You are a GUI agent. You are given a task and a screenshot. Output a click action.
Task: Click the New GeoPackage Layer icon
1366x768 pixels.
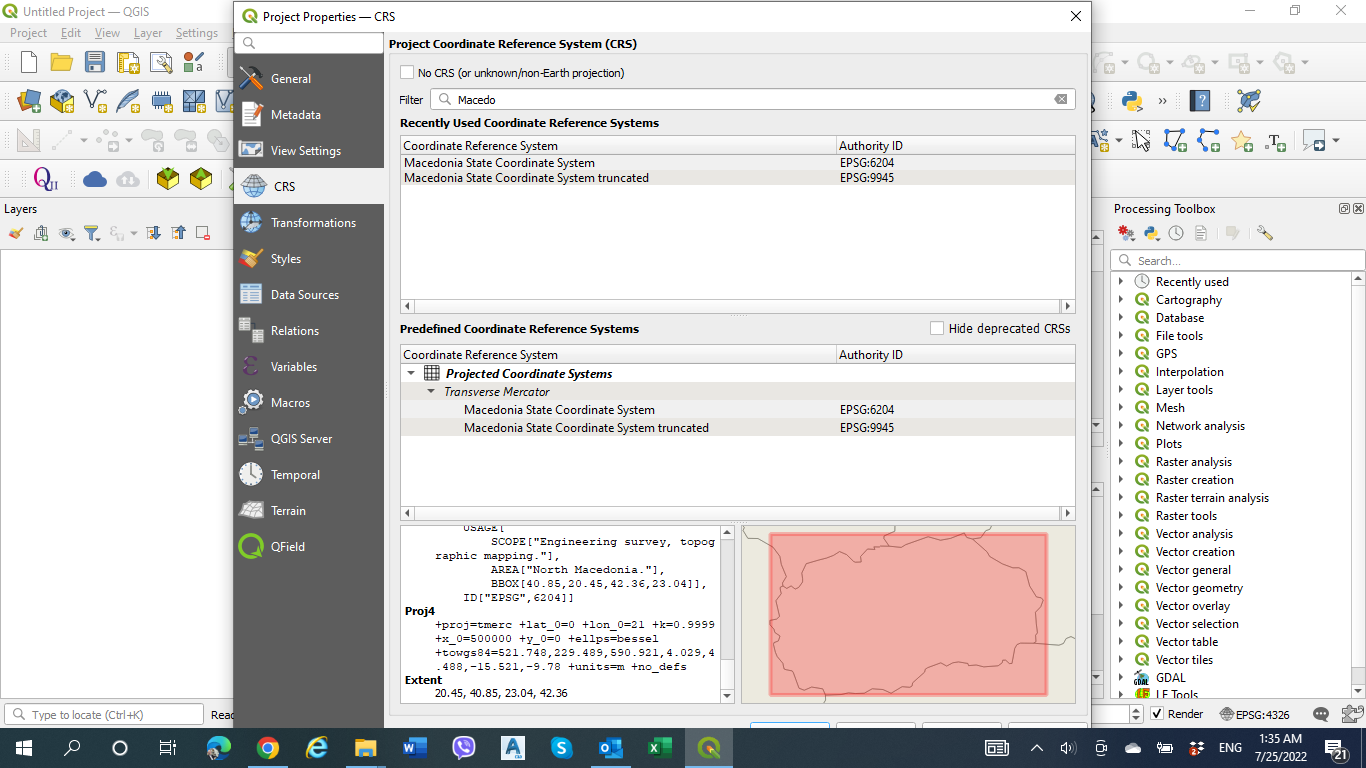[62, 101]
